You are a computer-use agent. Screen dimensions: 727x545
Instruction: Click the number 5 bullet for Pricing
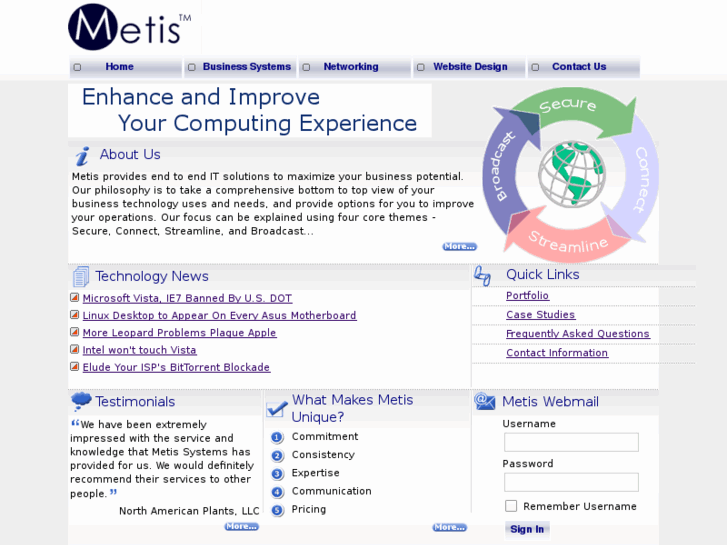click(x=277, y=510)
